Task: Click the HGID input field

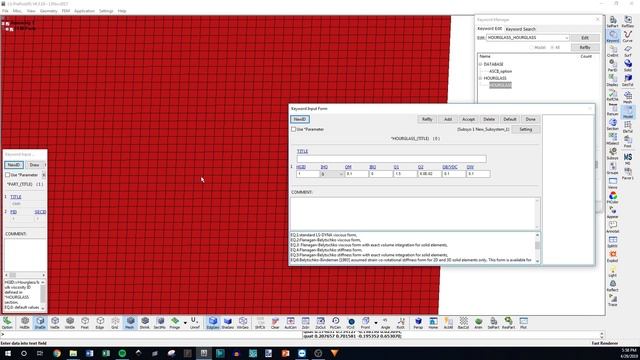Action: tap(308, 174)
